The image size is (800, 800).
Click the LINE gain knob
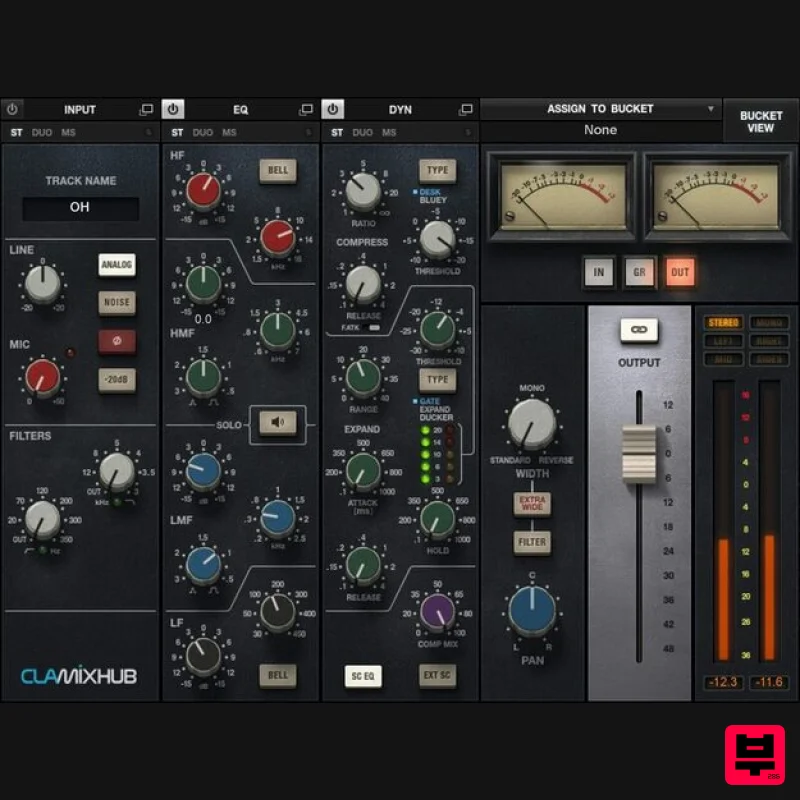tap(43, 284)
